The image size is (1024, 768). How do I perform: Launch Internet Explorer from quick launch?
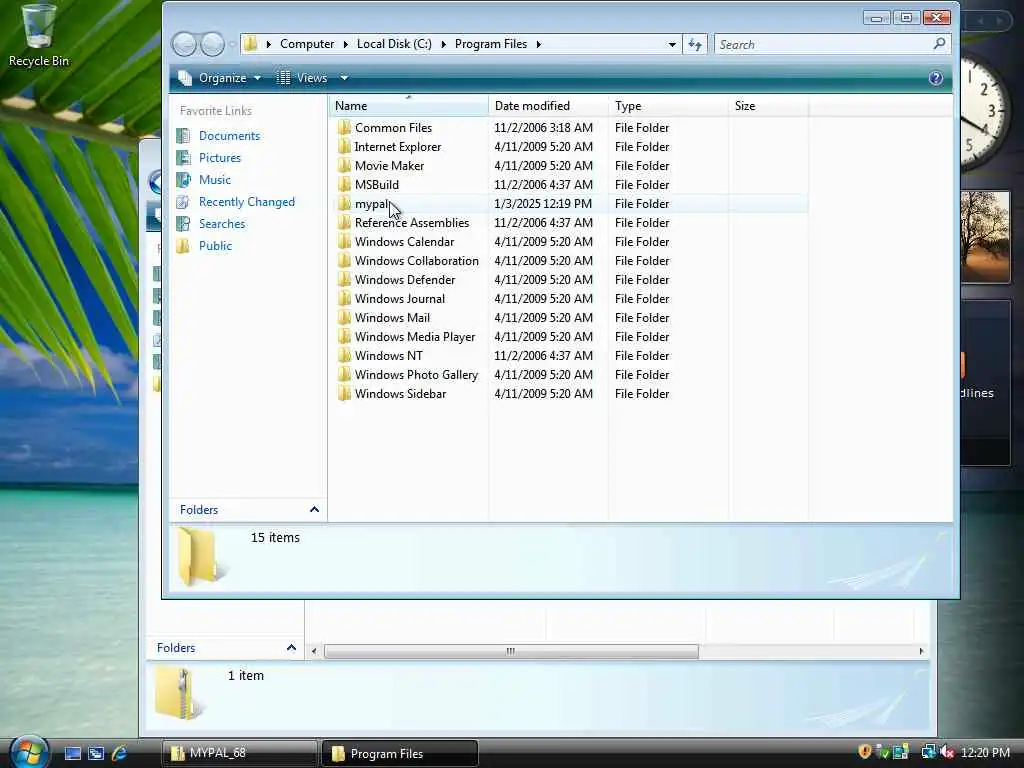[119, 754]
